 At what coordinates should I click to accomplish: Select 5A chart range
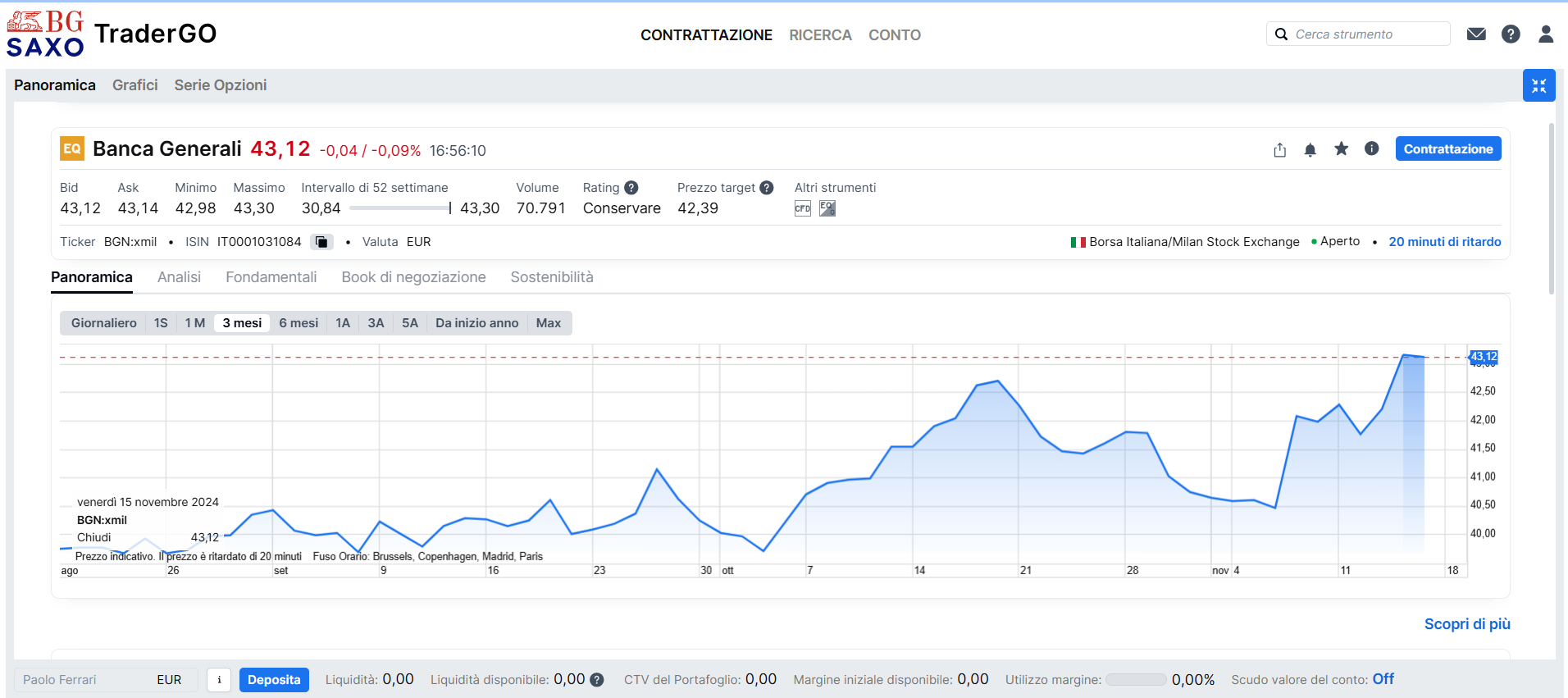[x=410, y=323]
